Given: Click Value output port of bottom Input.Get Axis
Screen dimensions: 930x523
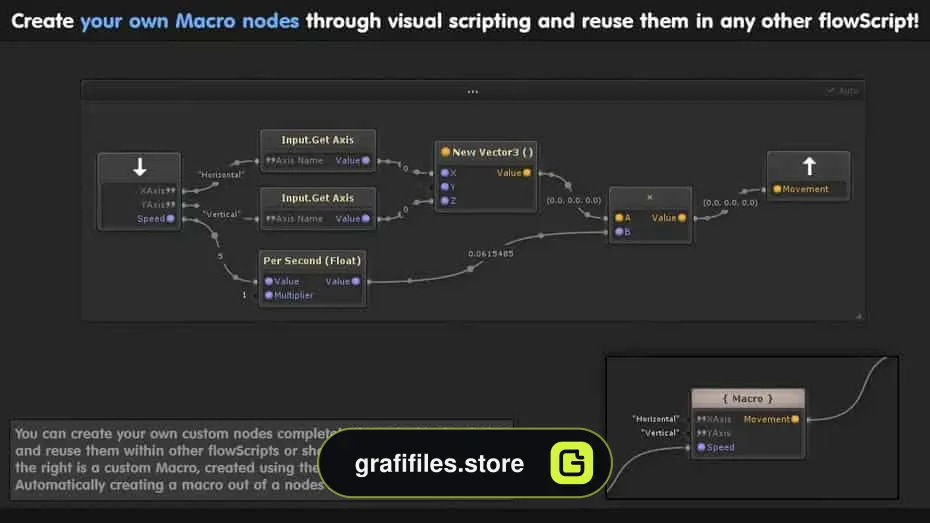Looking at the screenshot, I should (366, 219).
